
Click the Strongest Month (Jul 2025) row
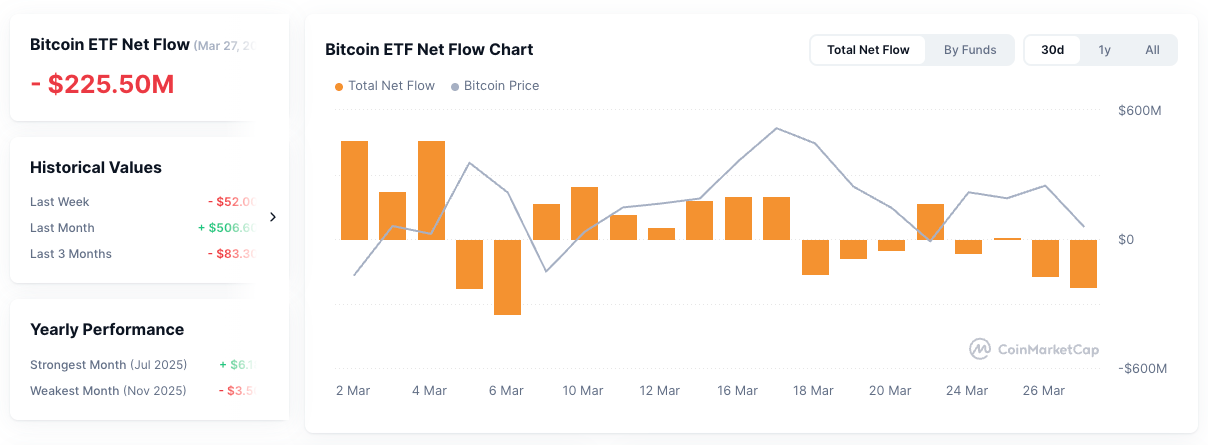pyautogui.click(x=140, y=365)
